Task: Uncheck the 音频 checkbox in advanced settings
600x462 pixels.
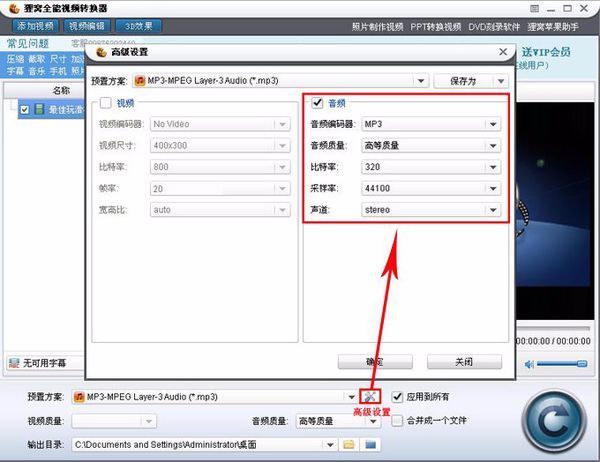Action: pyautogui.click(x=317, y=103)
